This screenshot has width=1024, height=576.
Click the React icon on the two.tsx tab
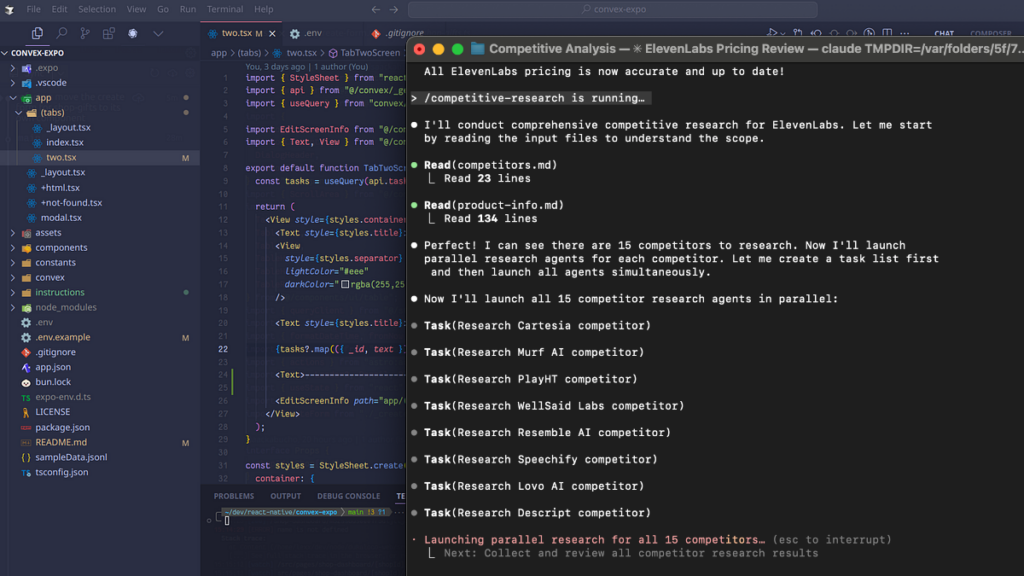pyautogui.click(x=213, y=33)
